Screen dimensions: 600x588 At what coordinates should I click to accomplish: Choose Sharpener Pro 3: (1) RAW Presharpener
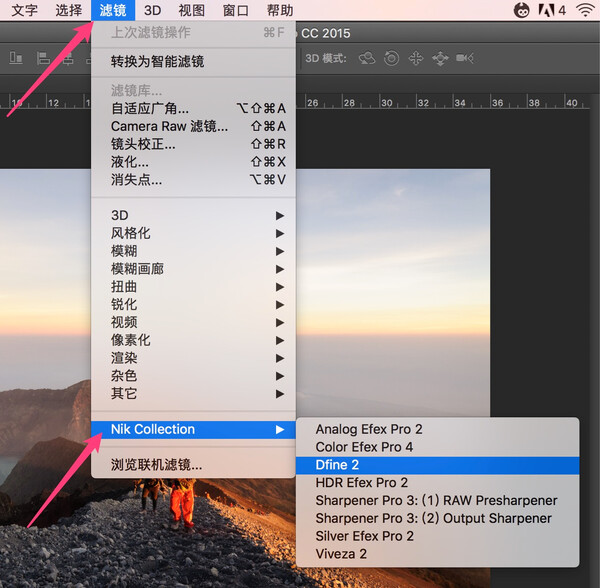click(437, 501)
